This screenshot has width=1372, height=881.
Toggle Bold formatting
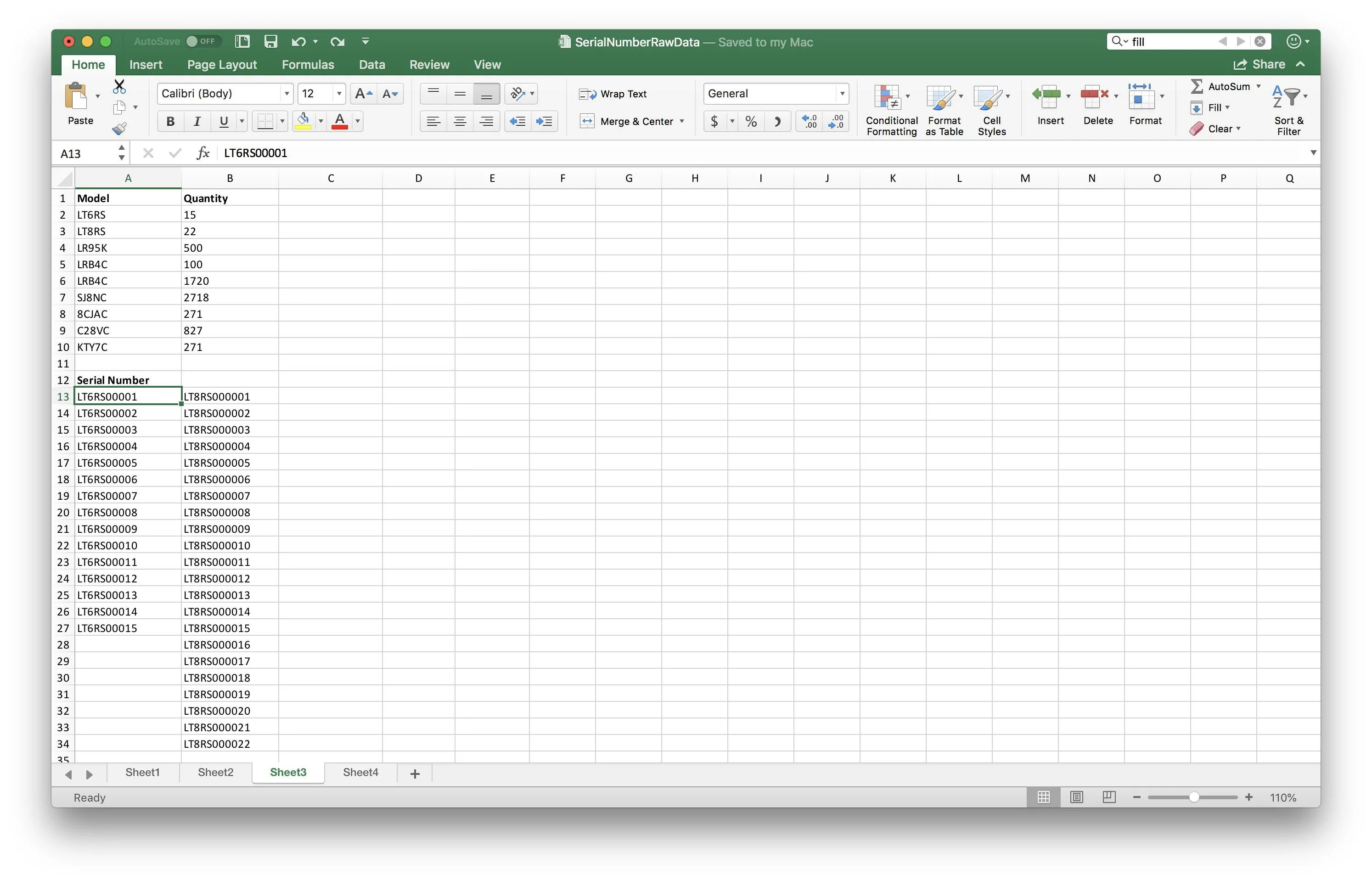pos(170,121)
